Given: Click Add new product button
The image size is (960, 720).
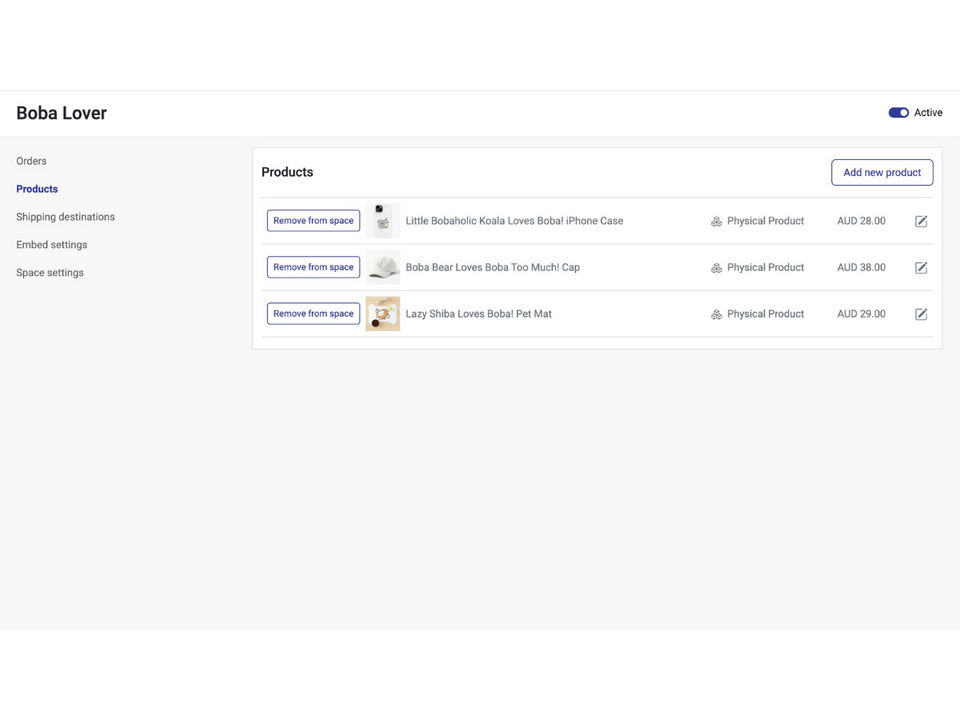Looking at the screenshot, I should coord(882,172).
